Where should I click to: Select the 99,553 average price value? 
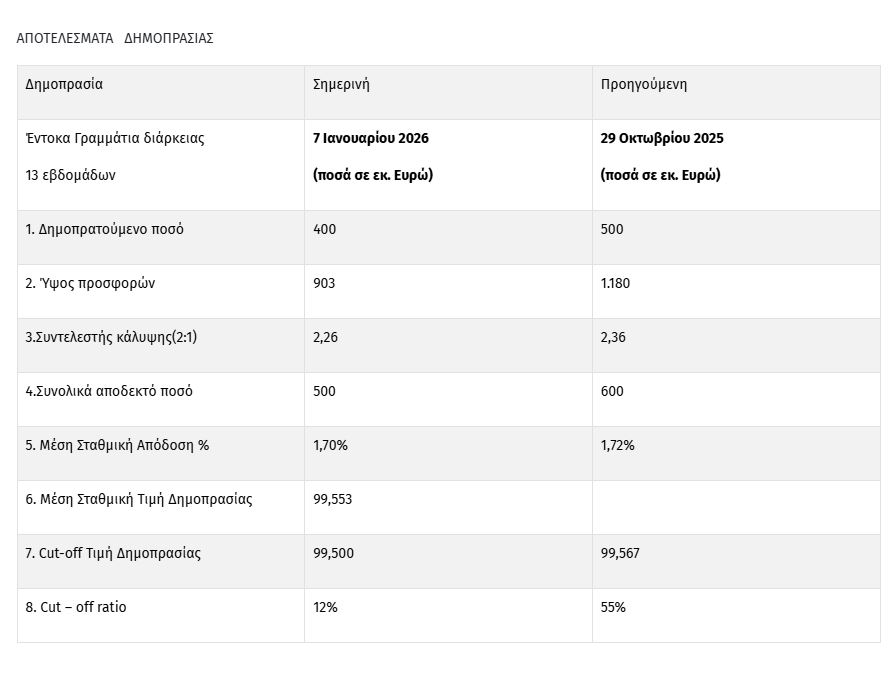tap(332, 499)
